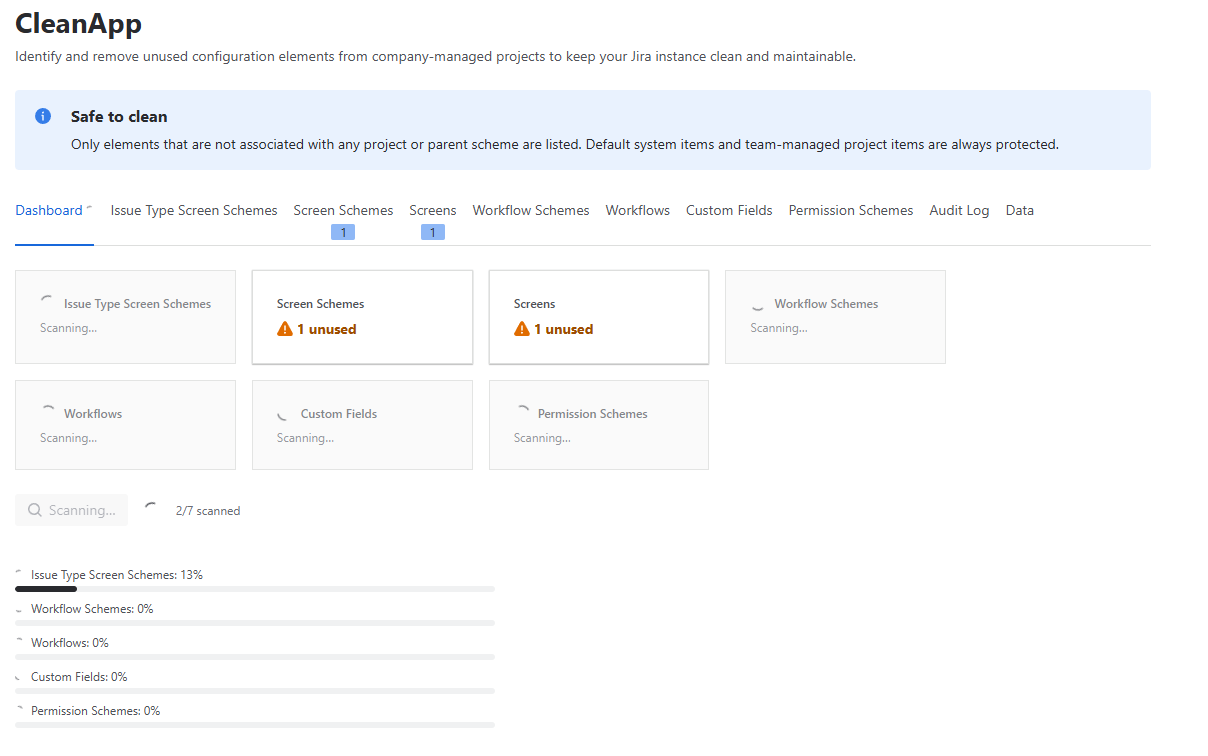Click the warning triangle on Screen Schemes card
This screenshot has height=756, width=1208.
pos(283,328)
